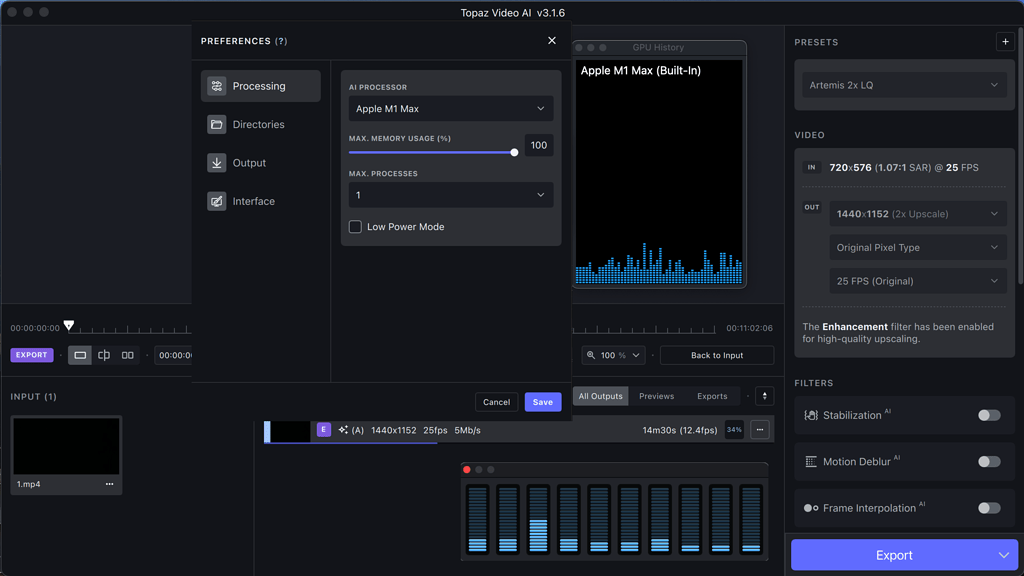This screenshot has height=576, width=1024.
Task: Expand the Max Processes dropdown
Action: tap(450, 195)
